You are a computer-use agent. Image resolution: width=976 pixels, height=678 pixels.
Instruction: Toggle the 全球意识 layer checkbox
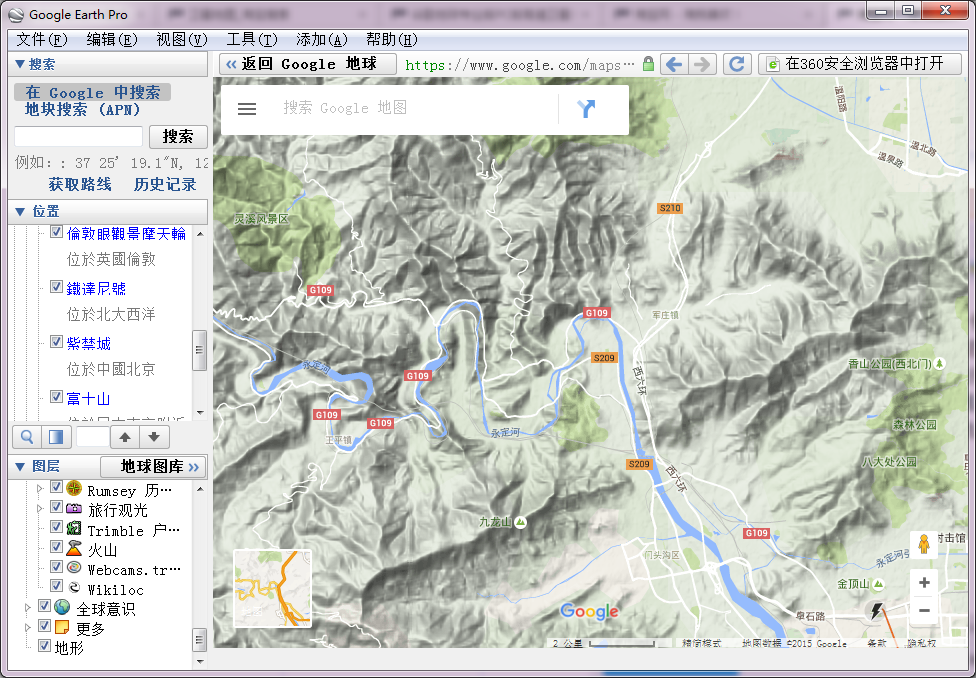pos(44,606)
